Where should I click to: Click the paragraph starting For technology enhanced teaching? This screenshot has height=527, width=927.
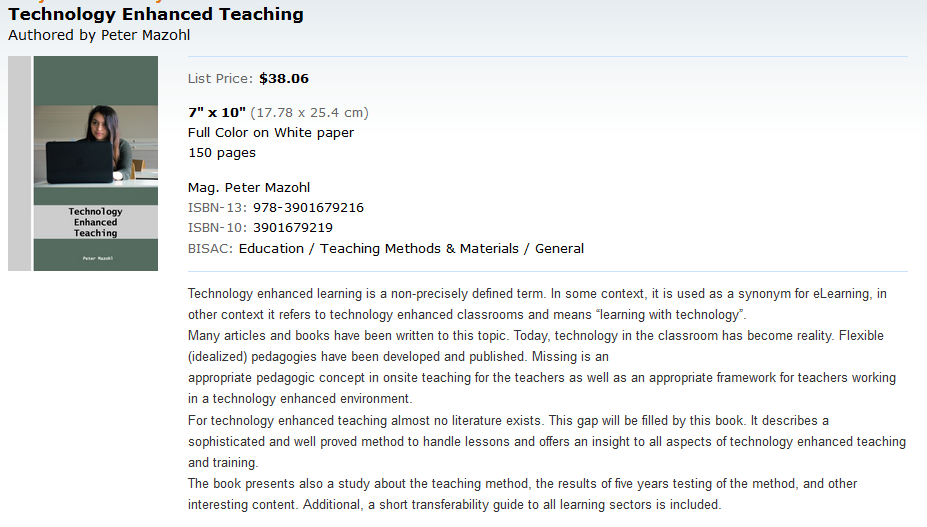point(547,441)
